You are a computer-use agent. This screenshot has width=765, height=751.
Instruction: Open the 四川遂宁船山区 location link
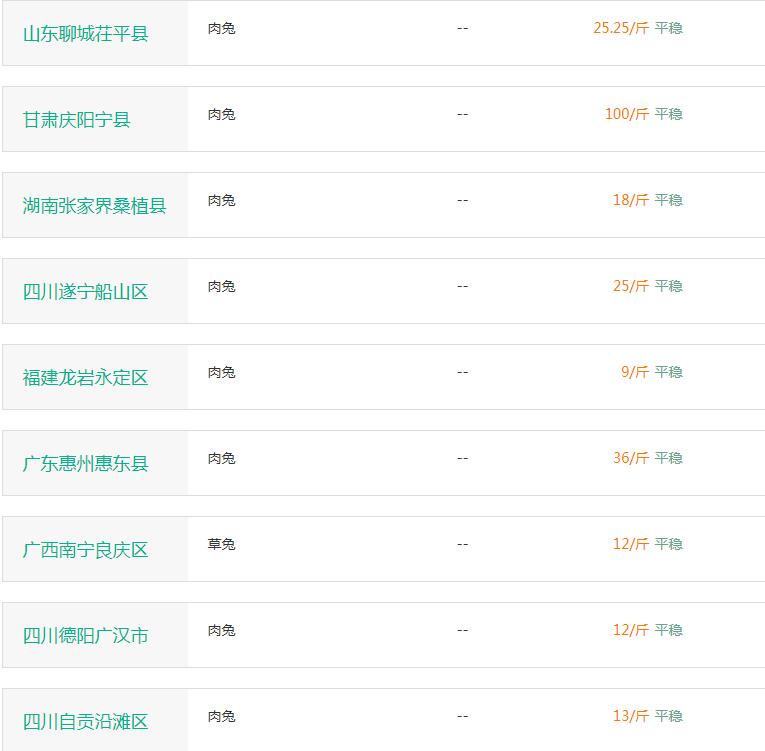tap(85, 291)
